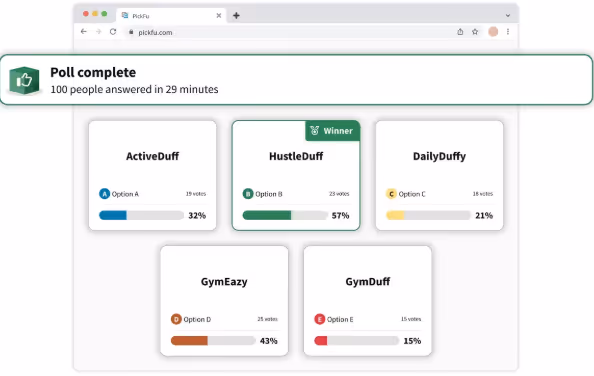
Task: Click the vote count on DailyDuffy card
Action: coord(483,194)
